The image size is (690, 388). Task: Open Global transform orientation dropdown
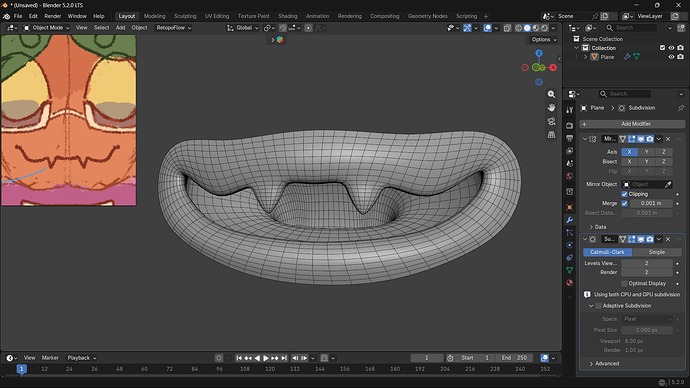pyautogui.click(x=242, y=28)
